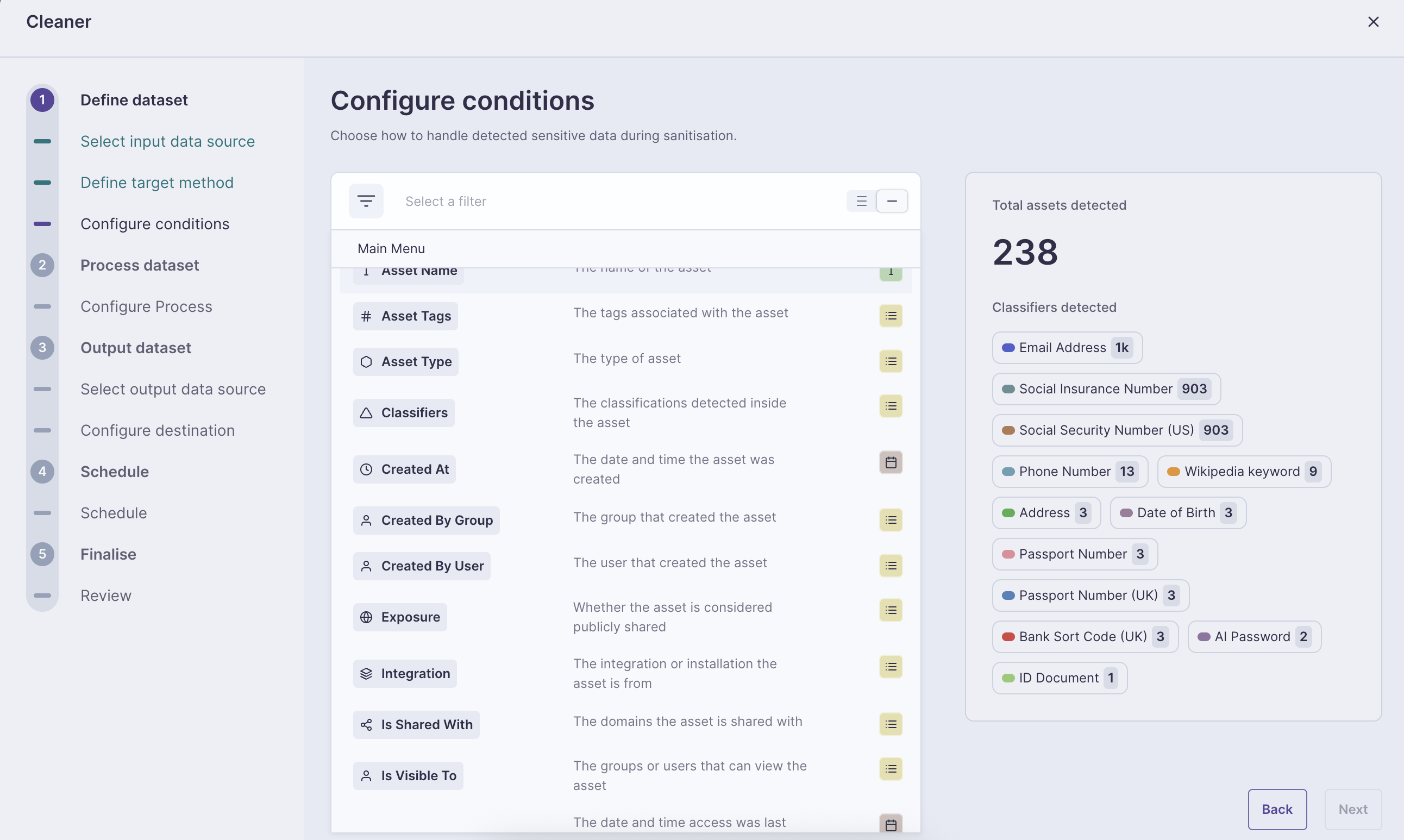Click the Asset Type list icon
The height and width of the screenshot is (840, 1404).
pyautogui.click(x=891, y=361)
